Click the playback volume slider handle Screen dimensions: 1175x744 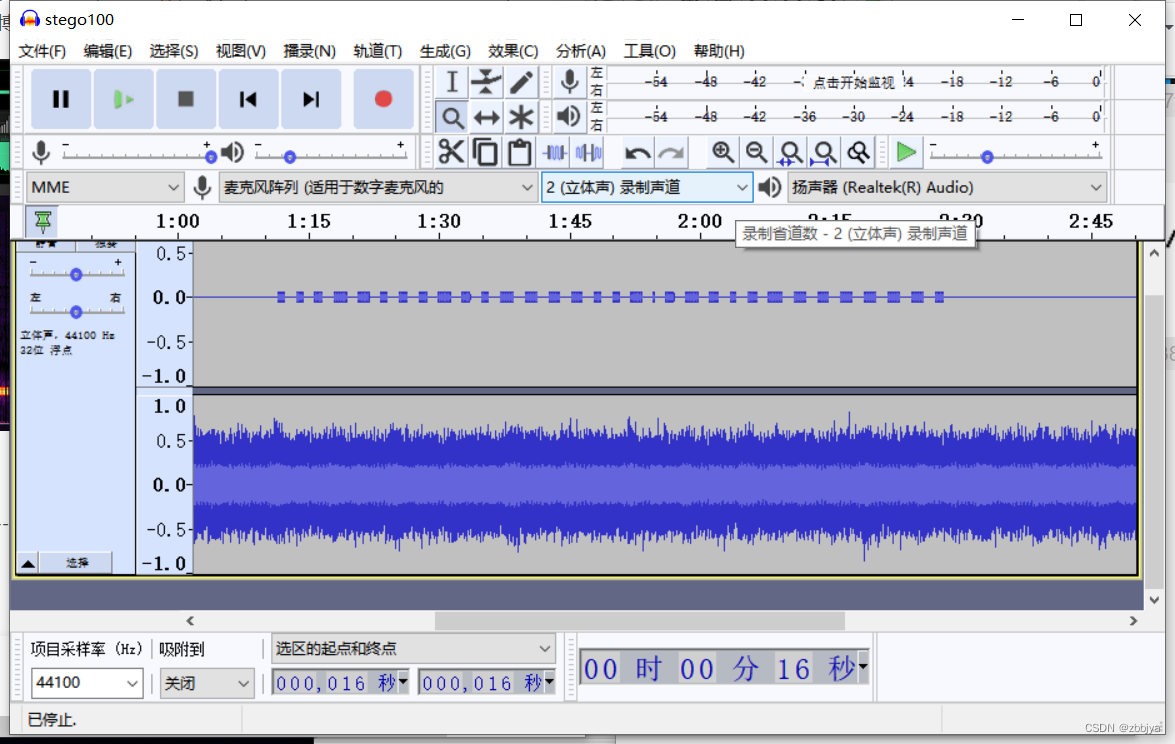[290, 157]
